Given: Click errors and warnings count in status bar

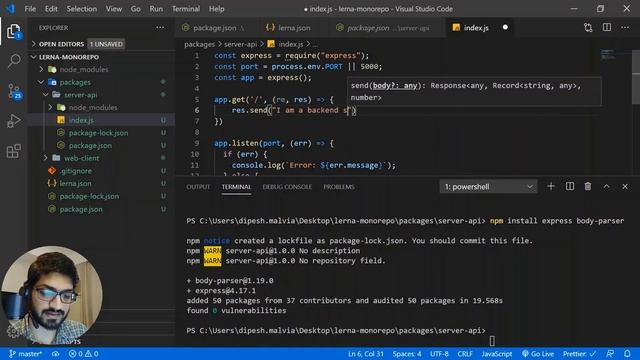Looking at the screenshot, I should 84,354.
